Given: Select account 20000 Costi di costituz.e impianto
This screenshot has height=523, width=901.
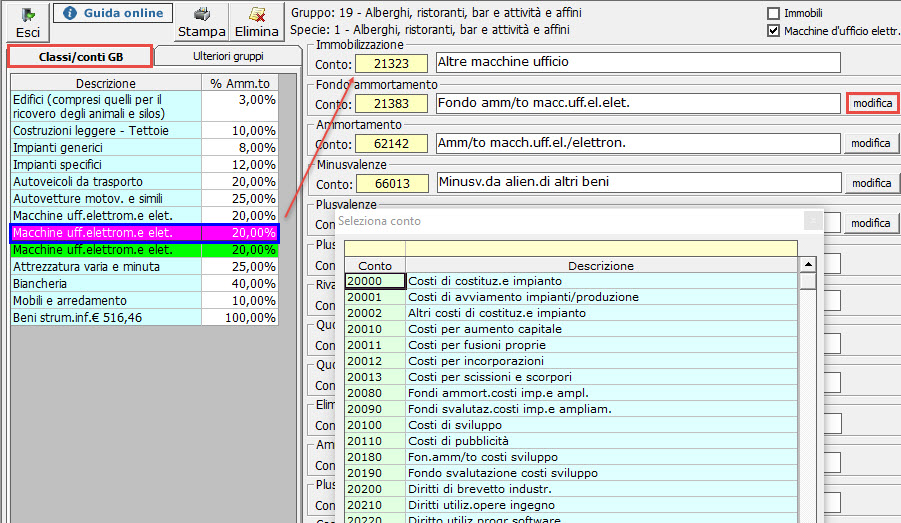Looking at the screenshot, I should 571,281.
